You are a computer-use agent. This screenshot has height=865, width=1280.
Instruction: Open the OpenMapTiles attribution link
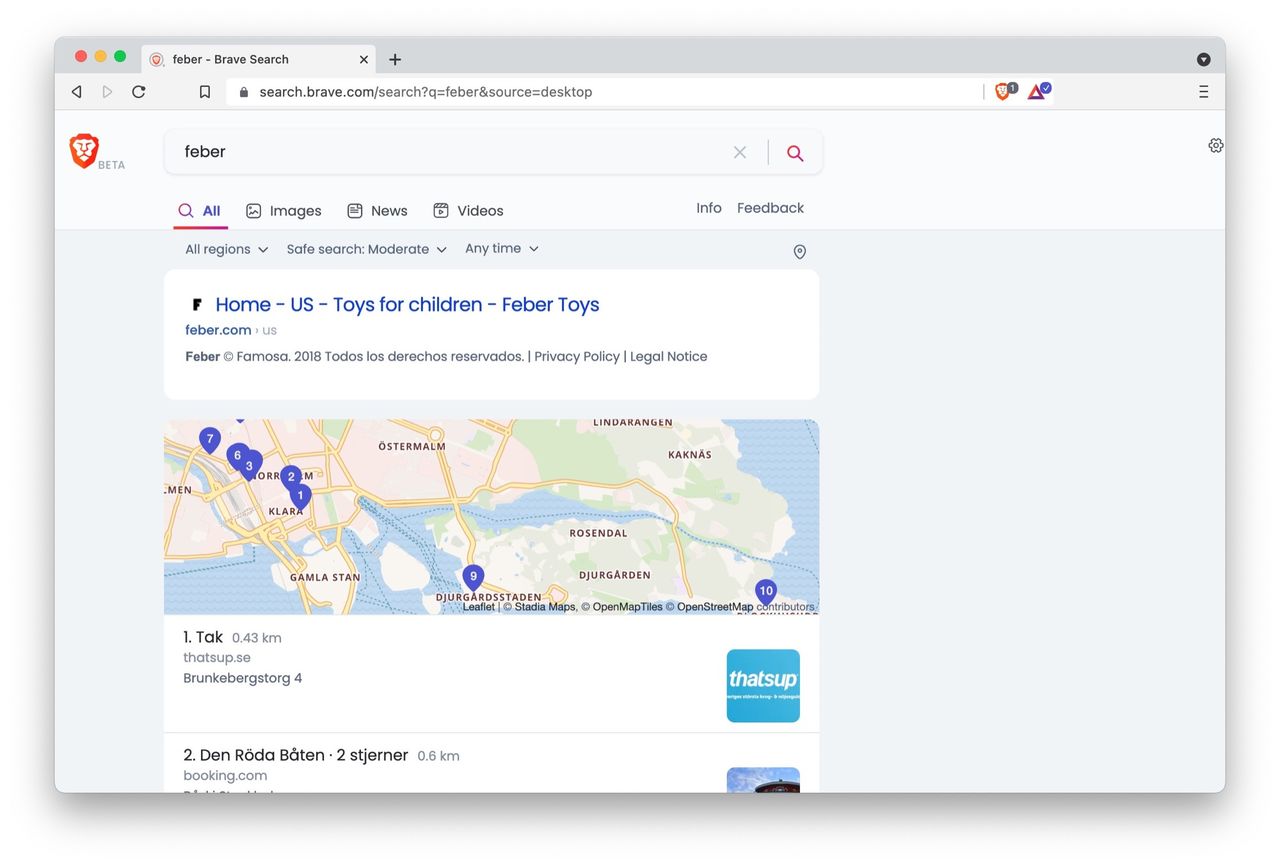pyautogui.click(x=628, y=607)
